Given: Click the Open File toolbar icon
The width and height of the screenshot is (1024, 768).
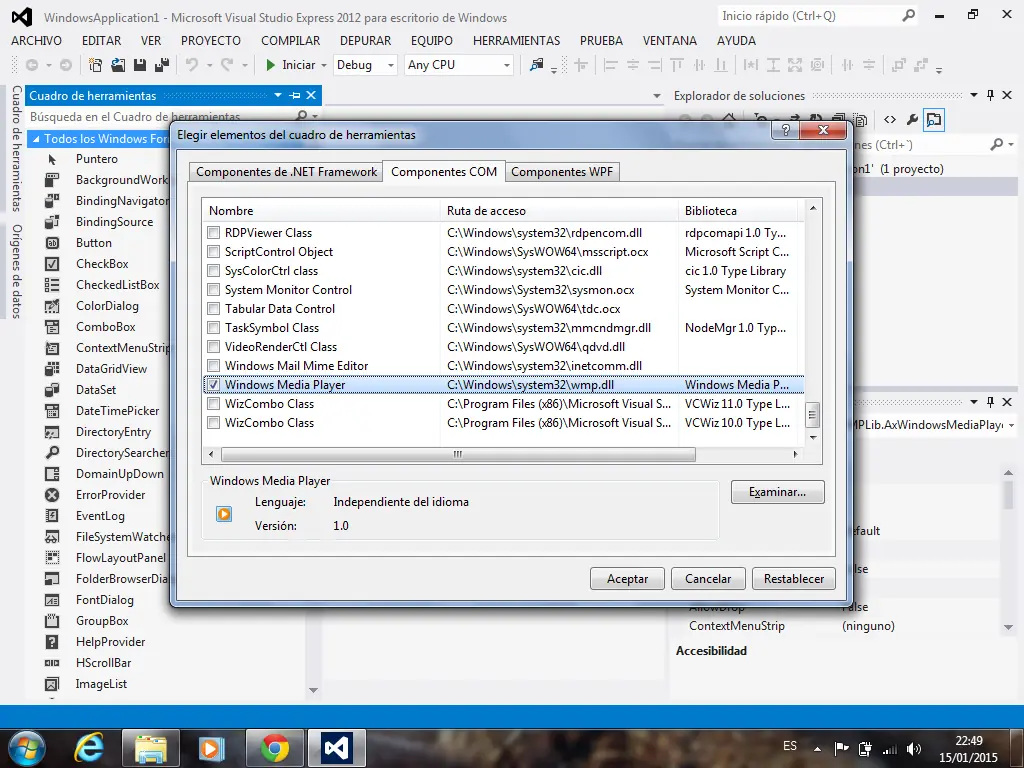Looking at the screenshot, I should [118, 65].
